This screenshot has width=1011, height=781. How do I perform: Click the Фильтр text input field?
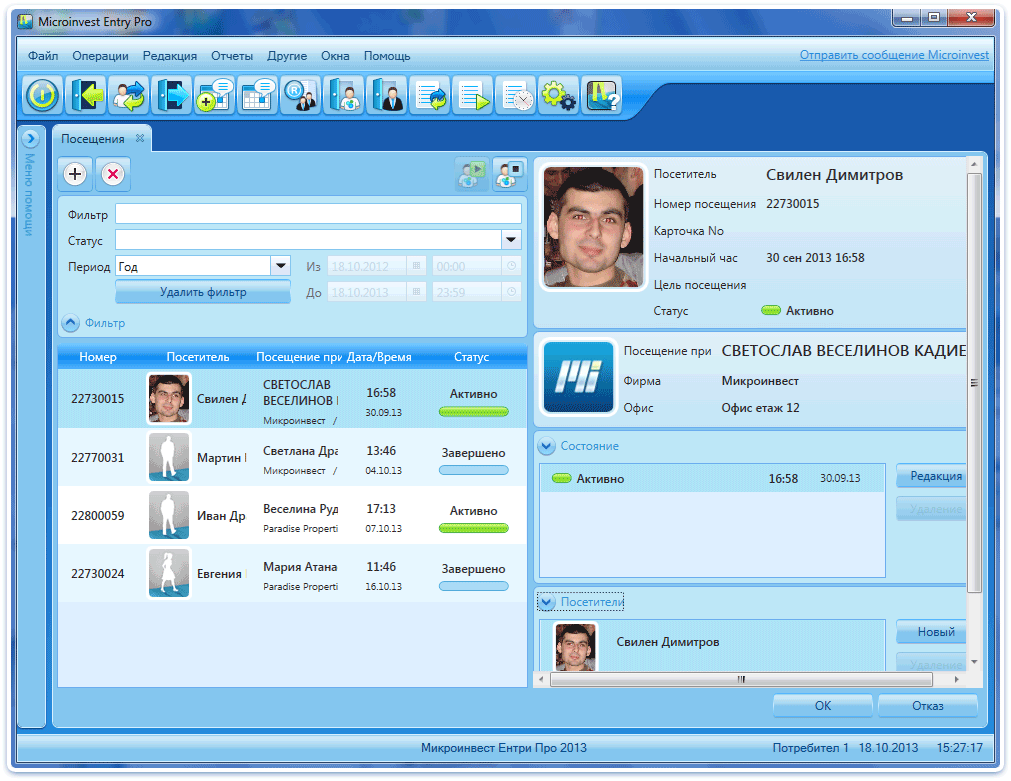319,214
